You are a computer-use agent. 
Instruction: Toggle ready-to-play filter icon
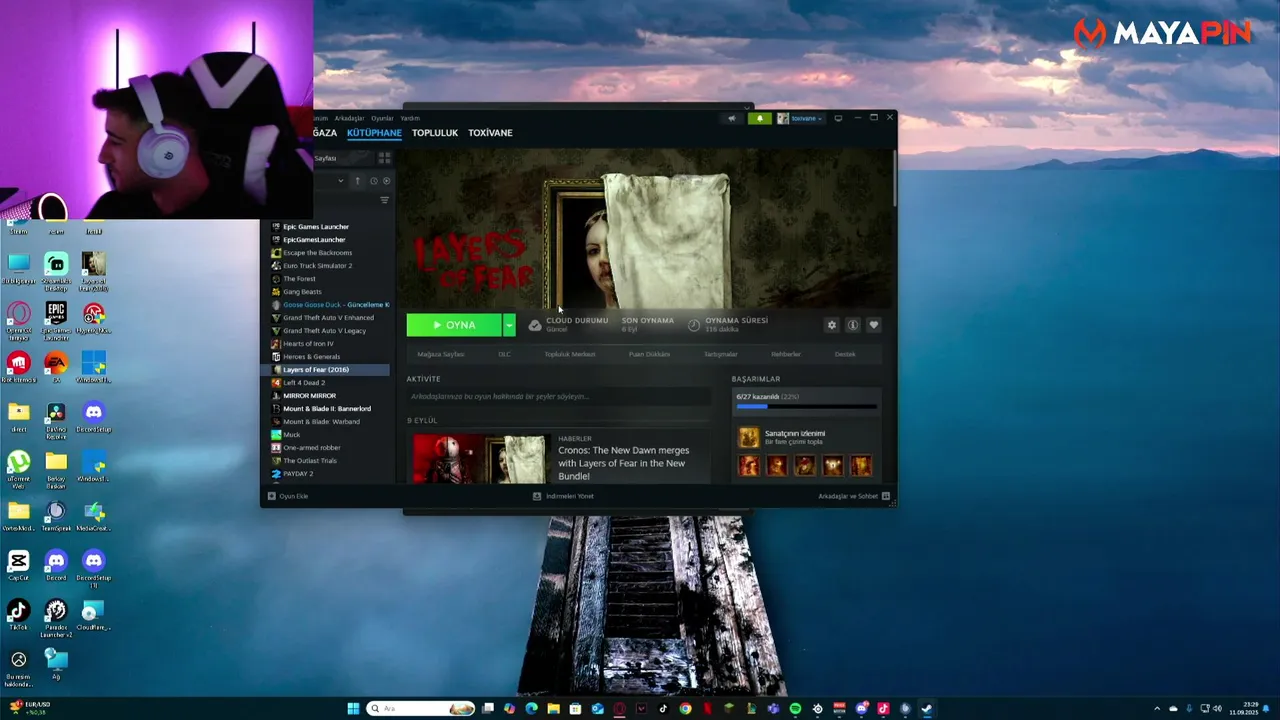tap(387, 181)
